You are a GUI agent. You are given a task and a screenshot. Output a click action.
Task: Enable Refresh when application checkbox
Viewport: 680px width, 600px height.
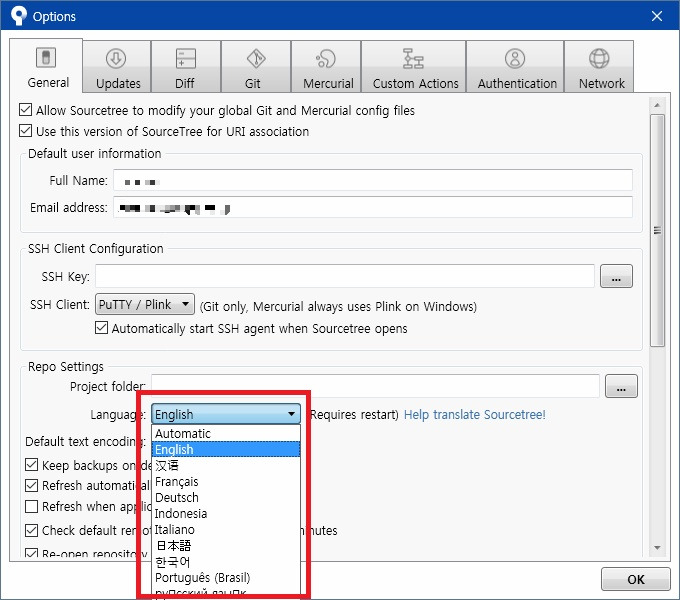tap(31, 506)
